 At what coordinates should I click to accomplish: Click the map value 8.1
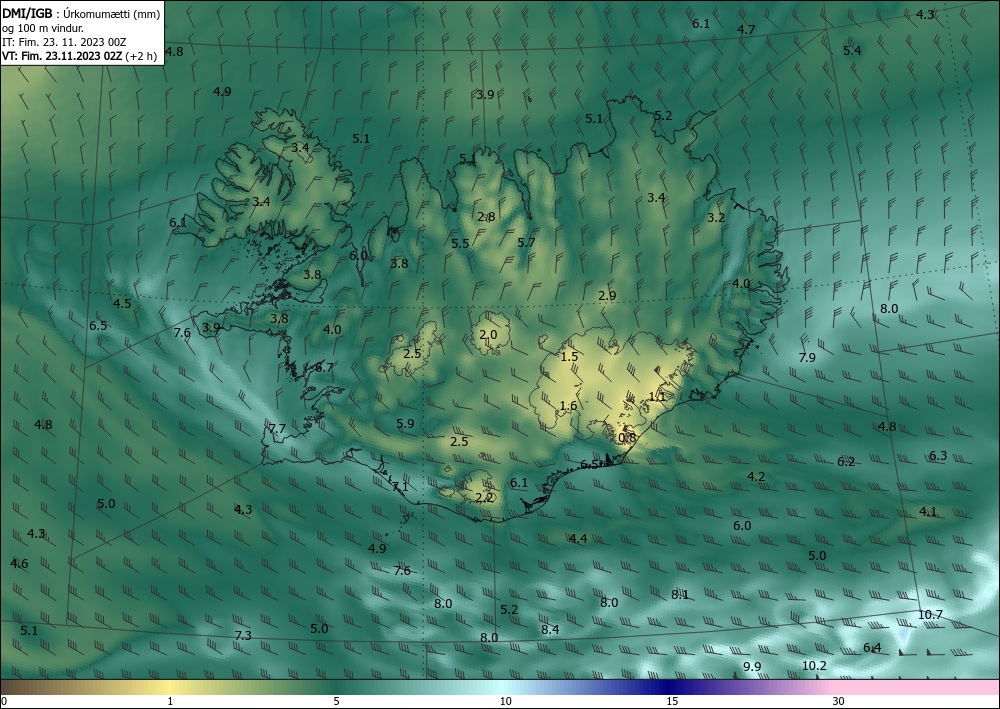click(680, 595)
